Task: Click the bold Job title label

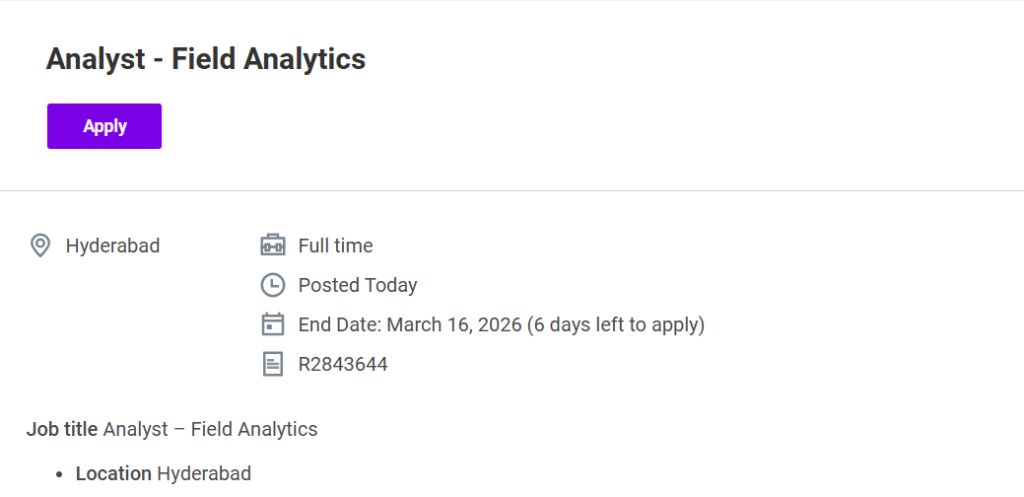Action: [62, 429]
